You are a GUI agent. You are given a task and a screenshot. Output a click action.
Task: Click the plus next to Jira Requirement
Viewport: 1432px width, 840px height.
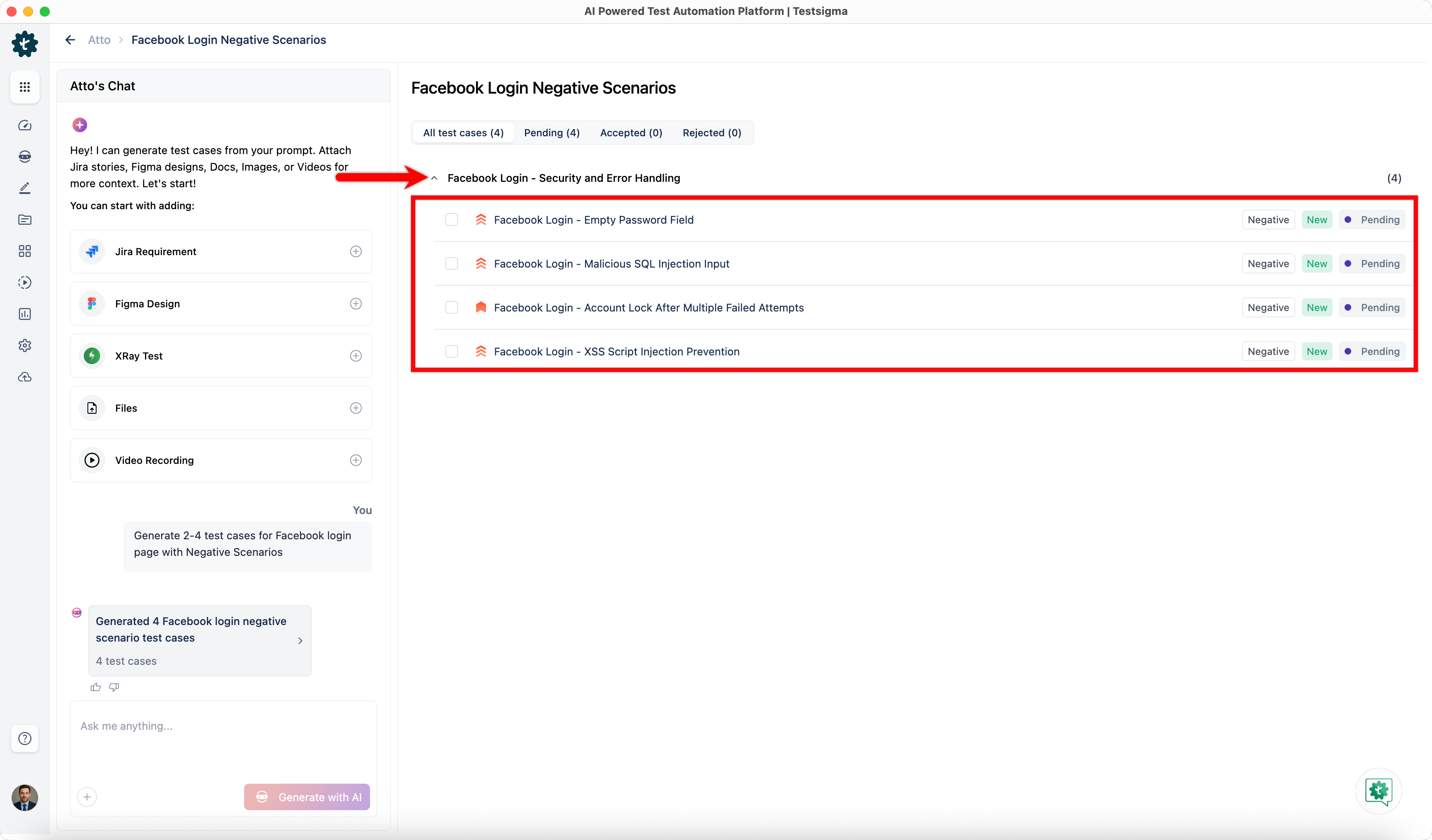point(356,251)
